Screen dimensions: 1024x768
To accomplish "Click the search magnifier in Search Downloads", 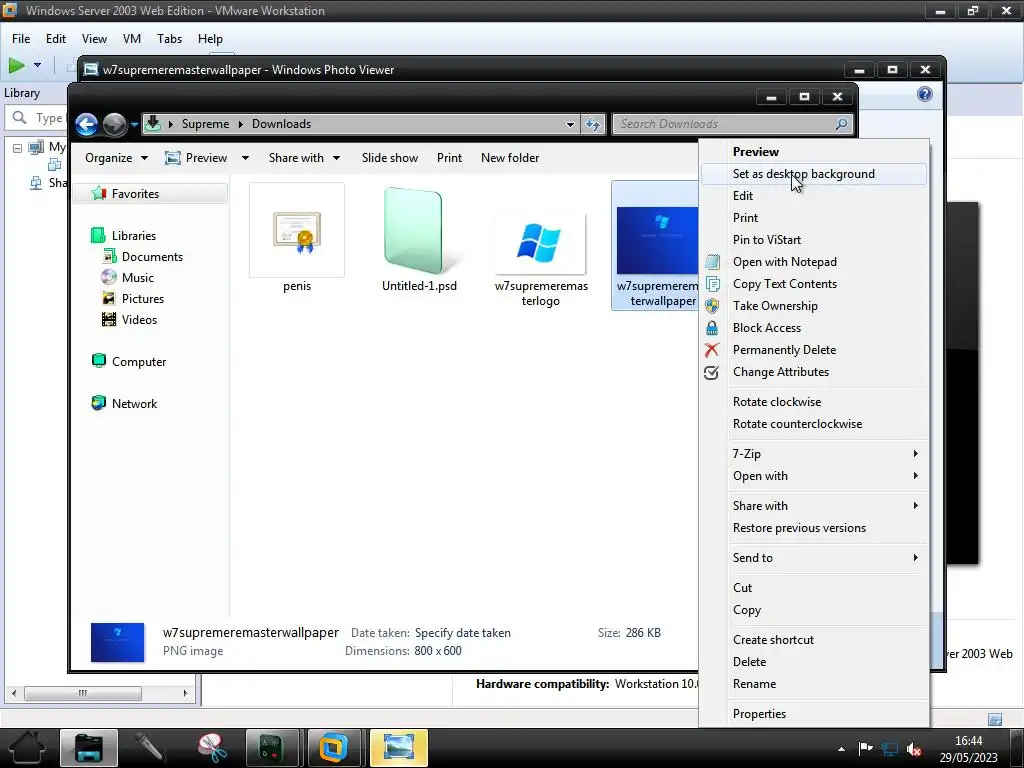I will point(842,123).
